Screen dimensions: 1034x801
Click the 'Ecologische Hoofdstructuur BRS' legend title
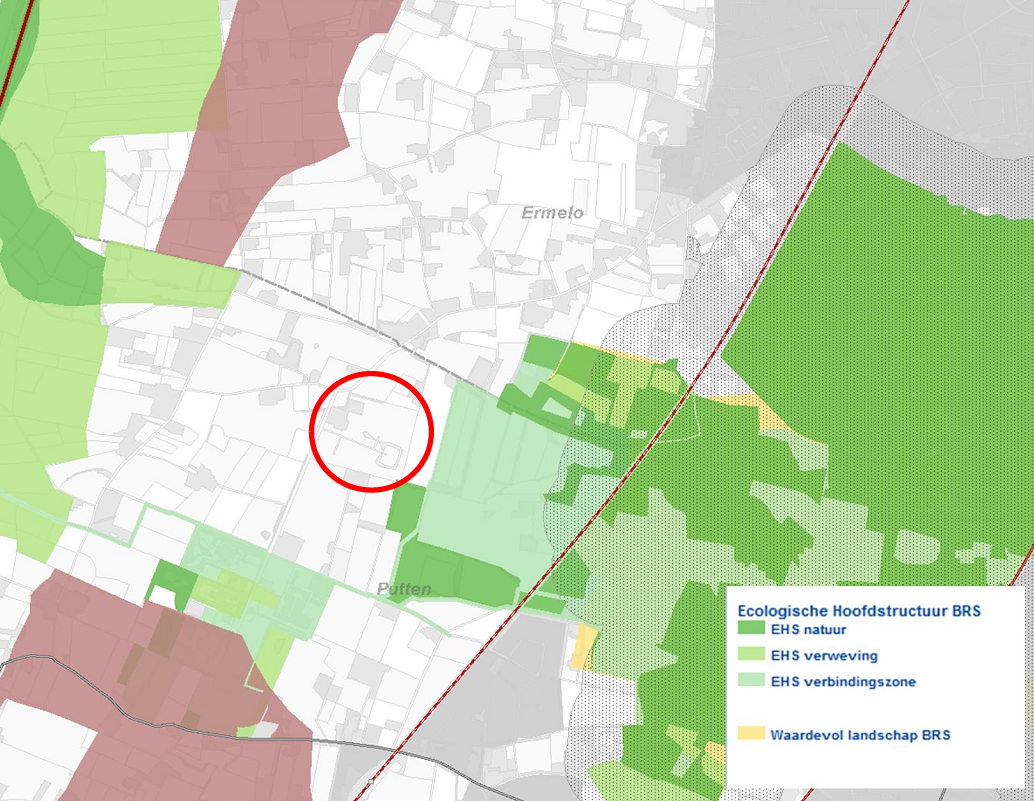coord(859,609)
